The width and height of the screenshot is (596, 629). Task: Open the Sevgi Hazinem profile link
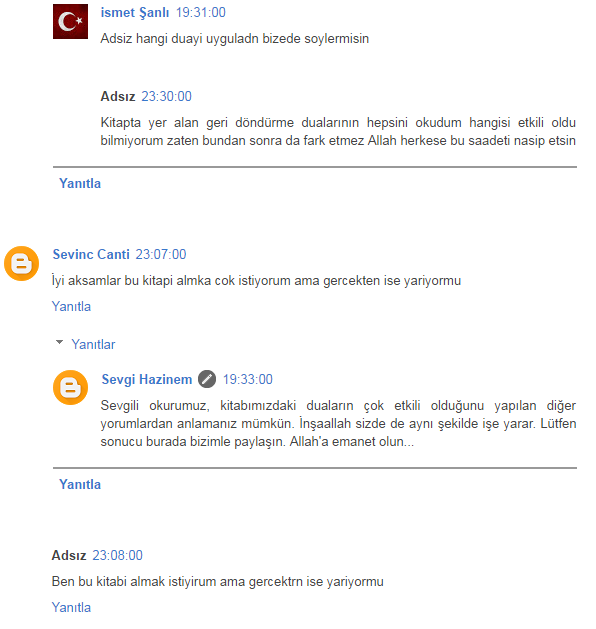[x=146, y=379]
